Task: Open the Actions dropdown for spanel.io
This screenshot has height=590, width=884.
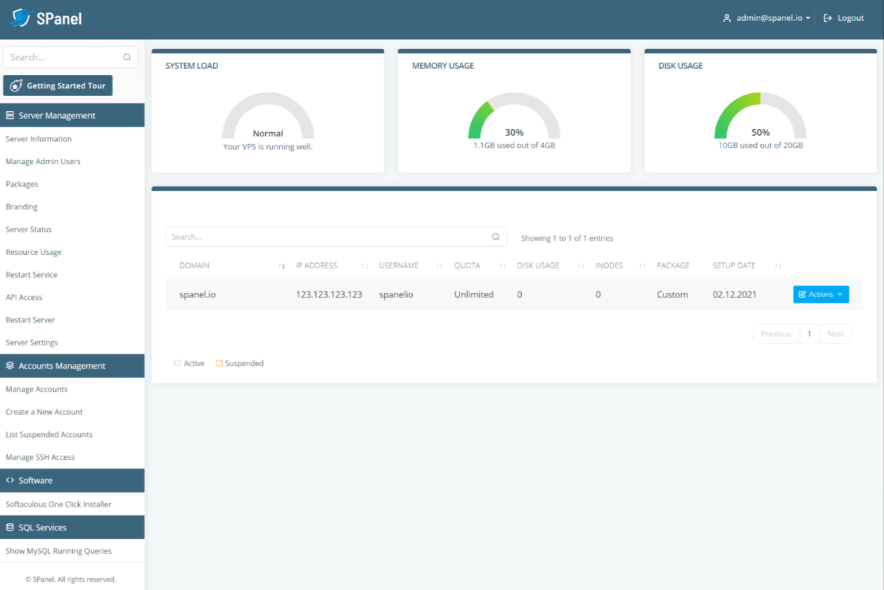Action: (x=820, y=294)
